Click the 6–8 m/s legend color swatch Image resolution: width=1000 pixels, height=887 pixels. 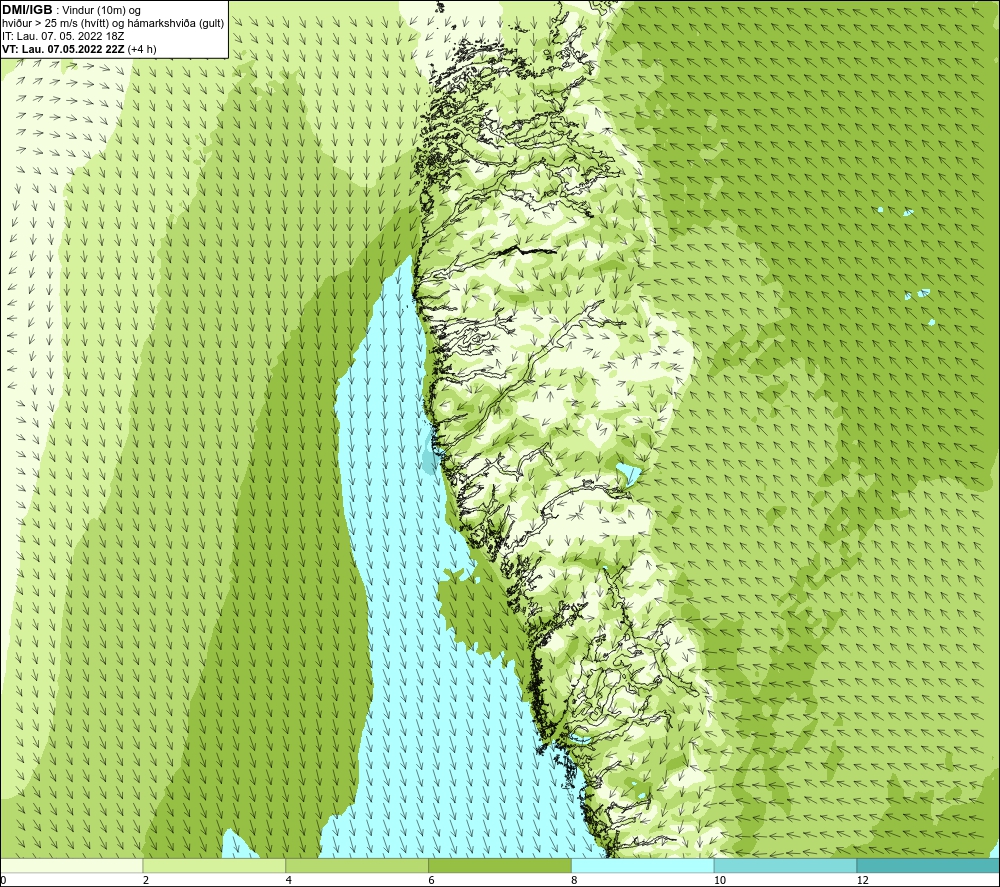(500, 865)
